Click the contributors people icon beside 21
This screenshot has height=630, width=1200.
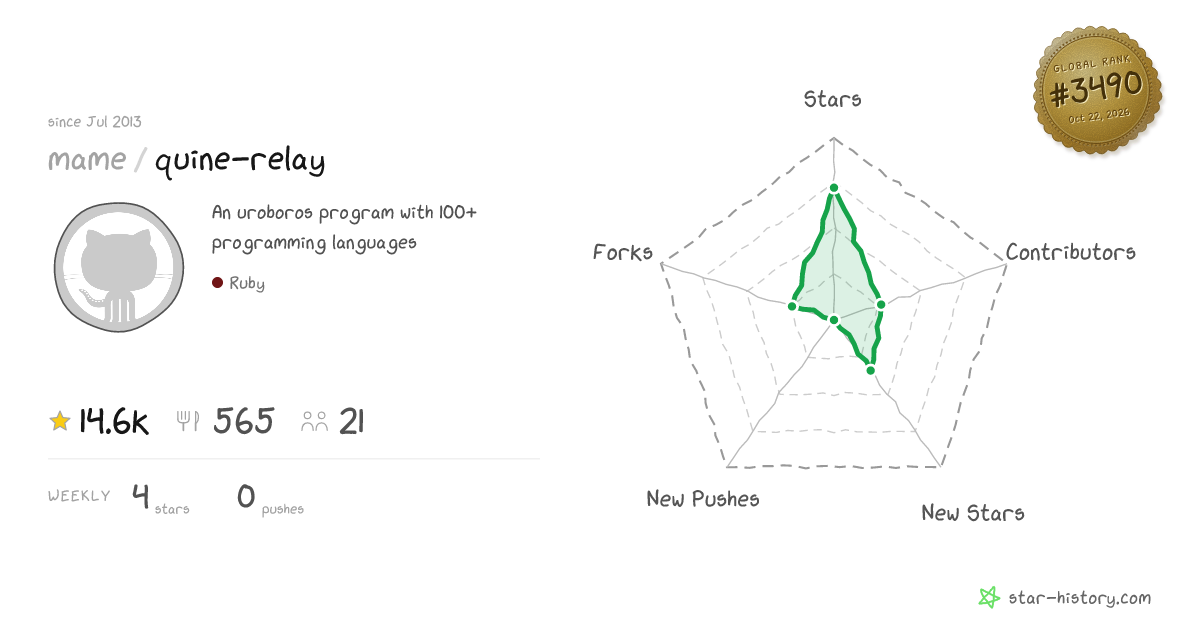(x=315, y=422)
